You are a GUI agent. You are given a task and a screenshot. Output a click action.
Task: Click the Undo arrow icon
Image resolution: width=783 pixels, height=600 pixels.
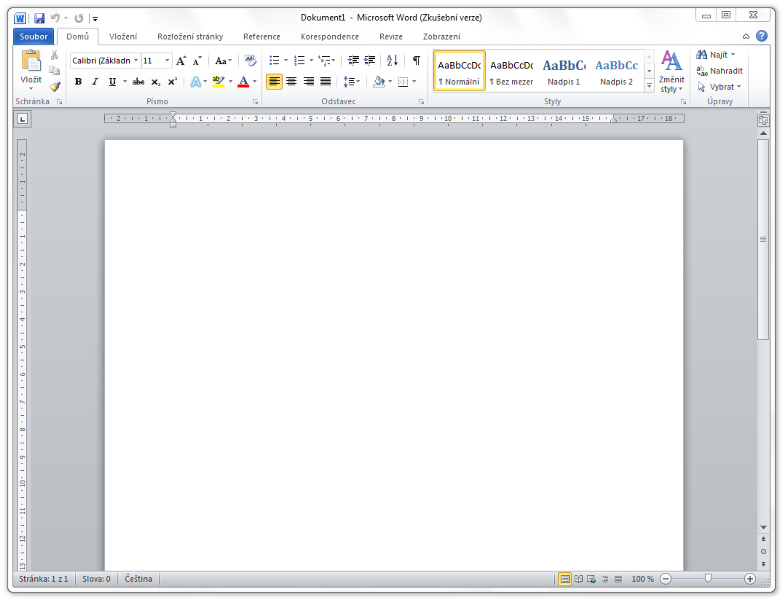[x=55, y=18]
